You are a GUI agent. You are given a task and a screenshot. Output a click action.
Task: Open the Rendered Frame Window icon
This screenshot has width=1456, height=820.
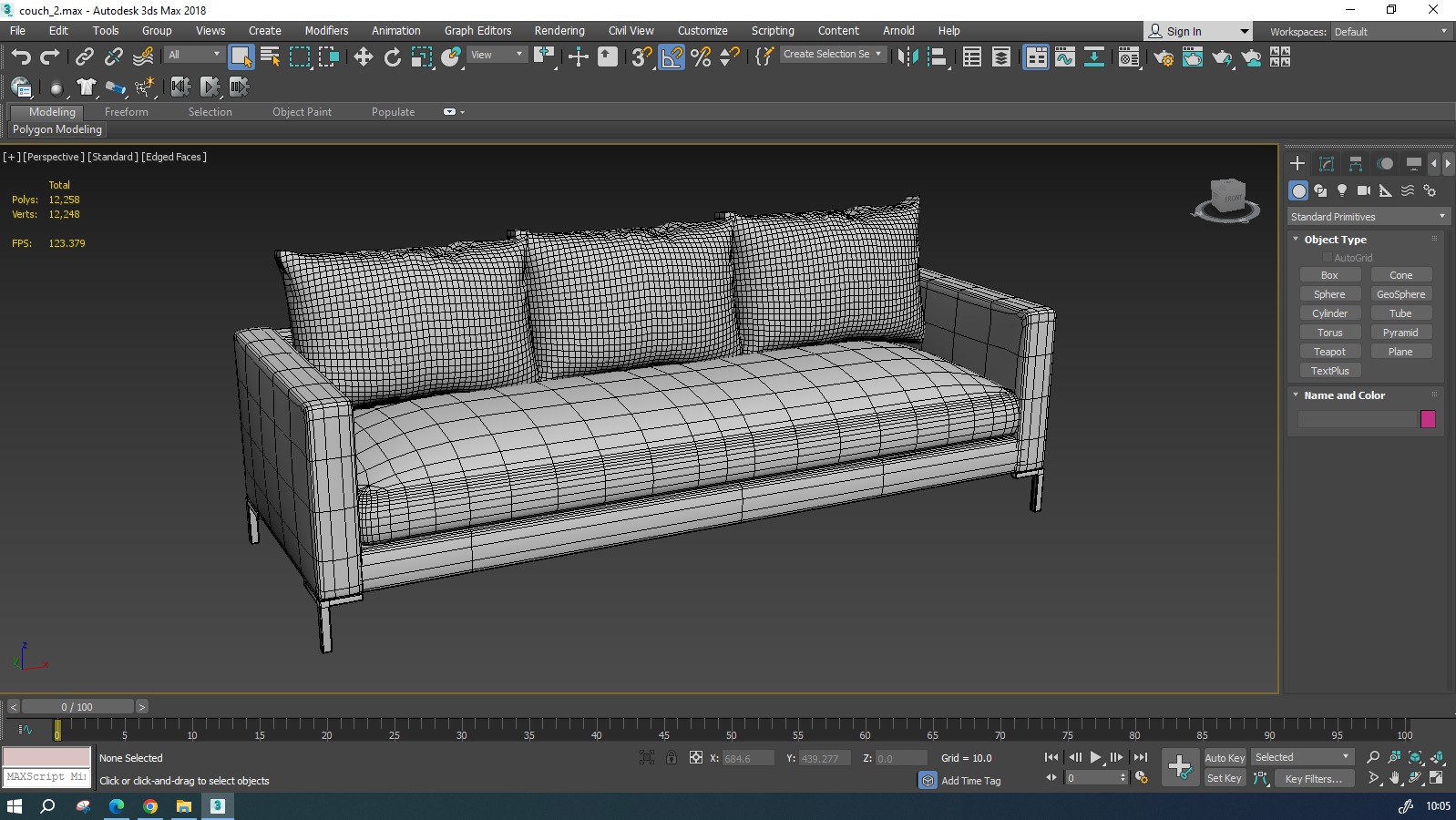tap(1193, 56)
